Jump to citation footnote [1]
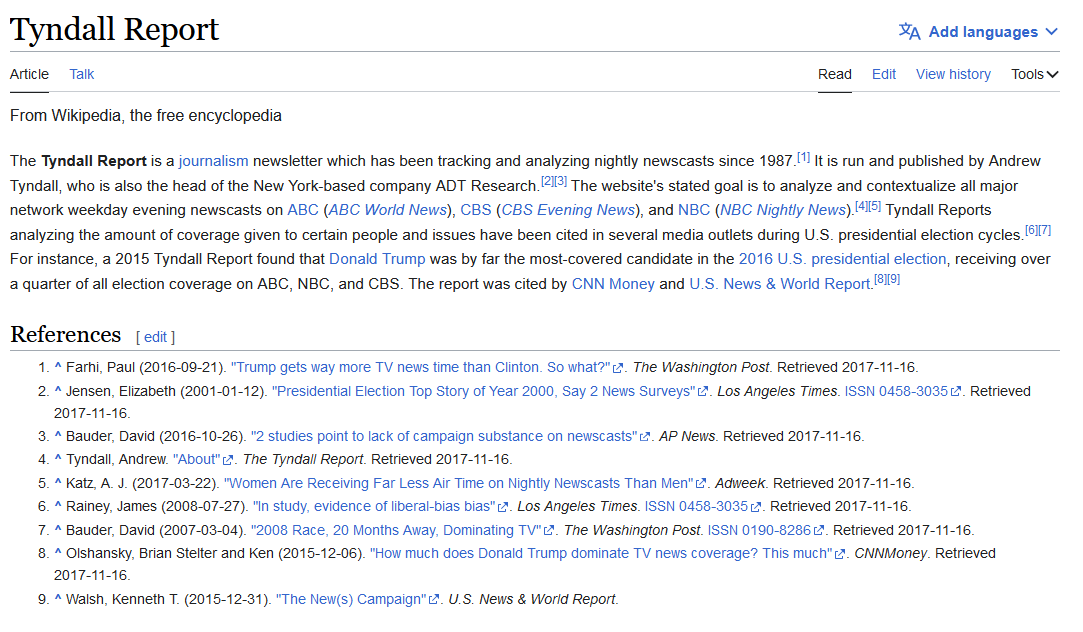Screen dimensions: 1083x632 (803, 157)
